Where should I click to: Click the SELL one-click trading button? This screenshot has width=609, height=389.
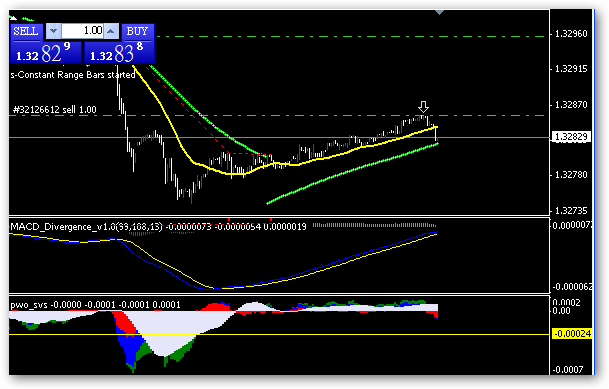26,32
